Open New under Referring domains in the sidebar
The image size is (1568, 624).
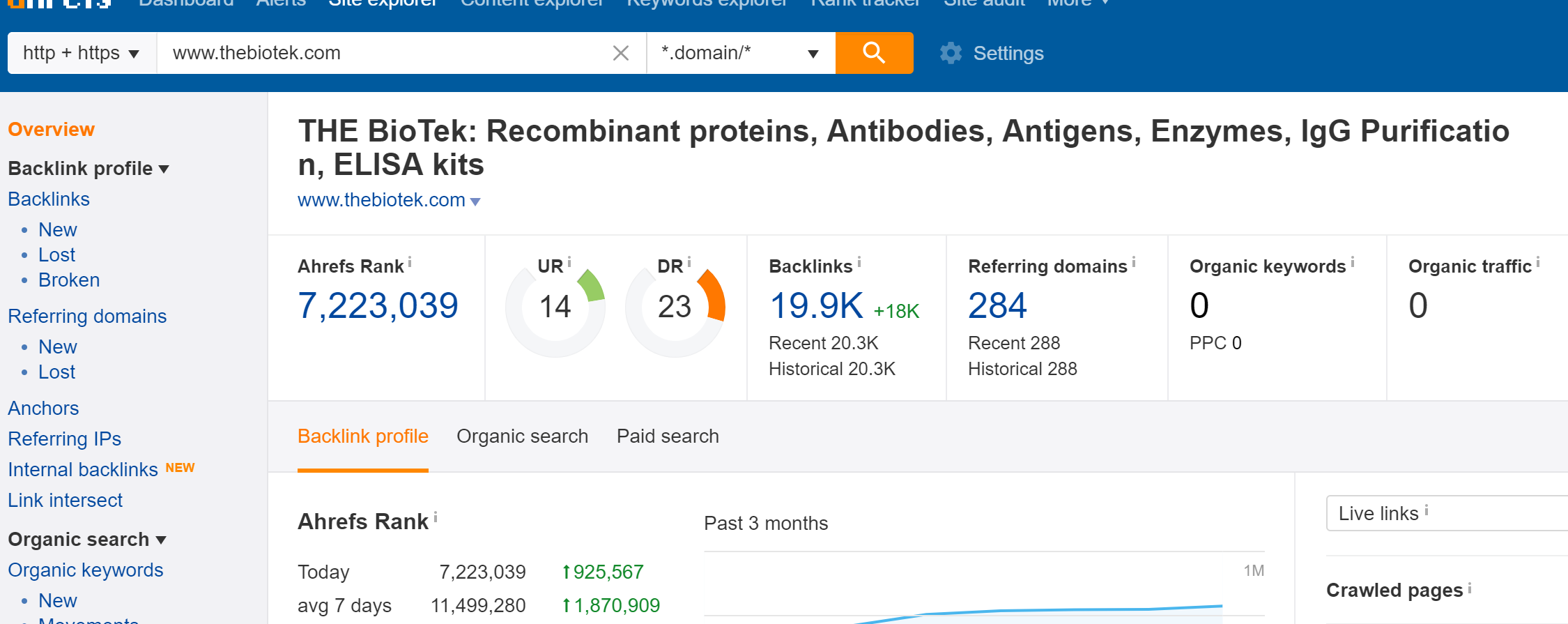tap(58, 347)
